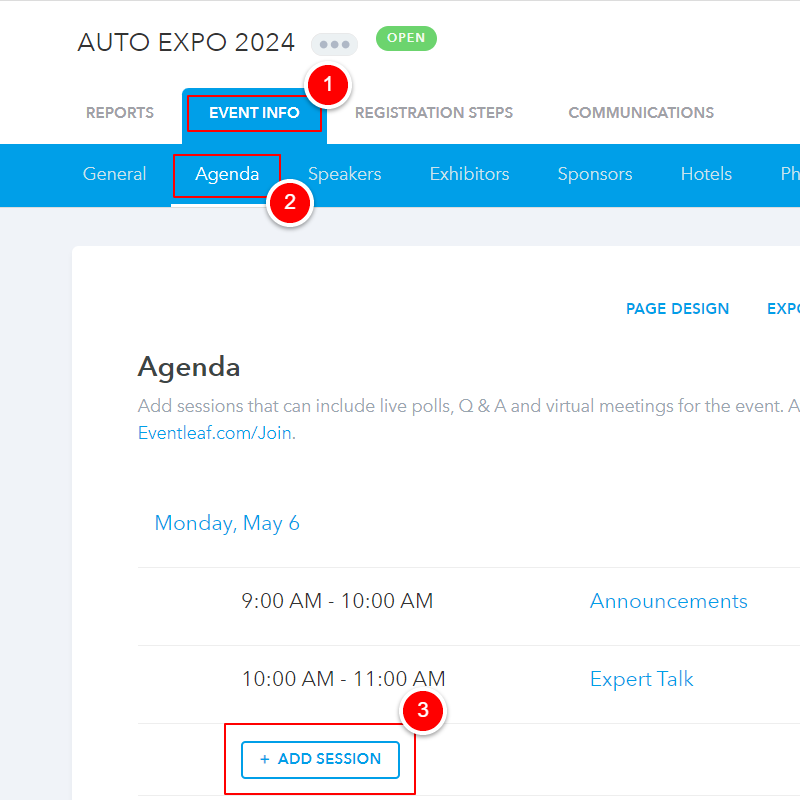
Task: Open the General sub-tab
Action: pyautogui.click(x=114, y=174)
